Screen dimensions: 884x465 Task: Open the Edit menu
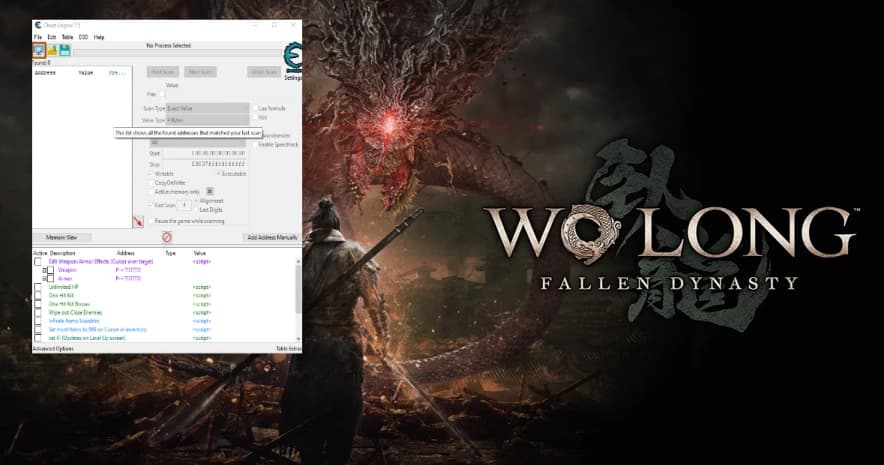coord(52,37)
